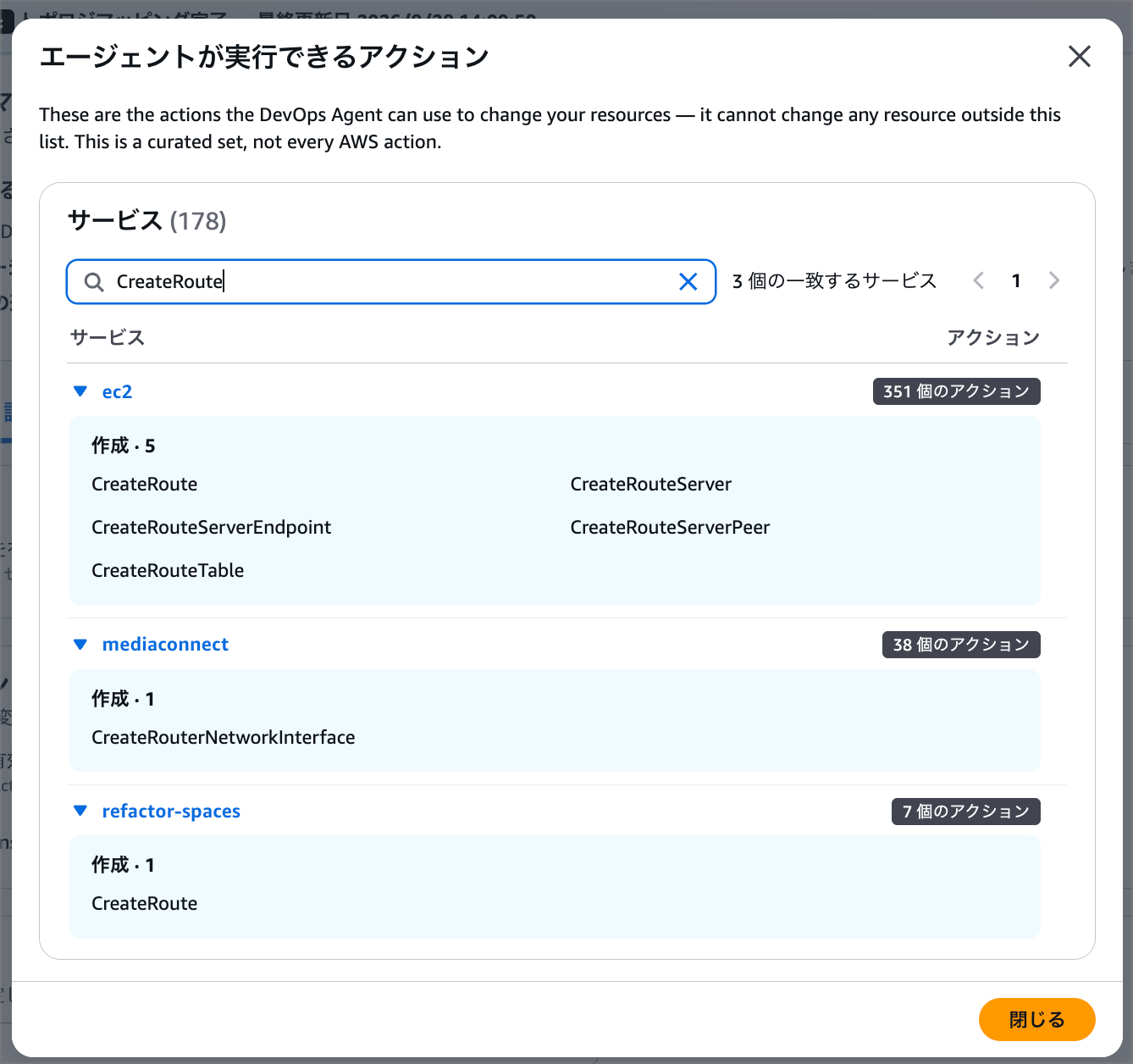Open the refactor-spaces service link

pos(171,812)
